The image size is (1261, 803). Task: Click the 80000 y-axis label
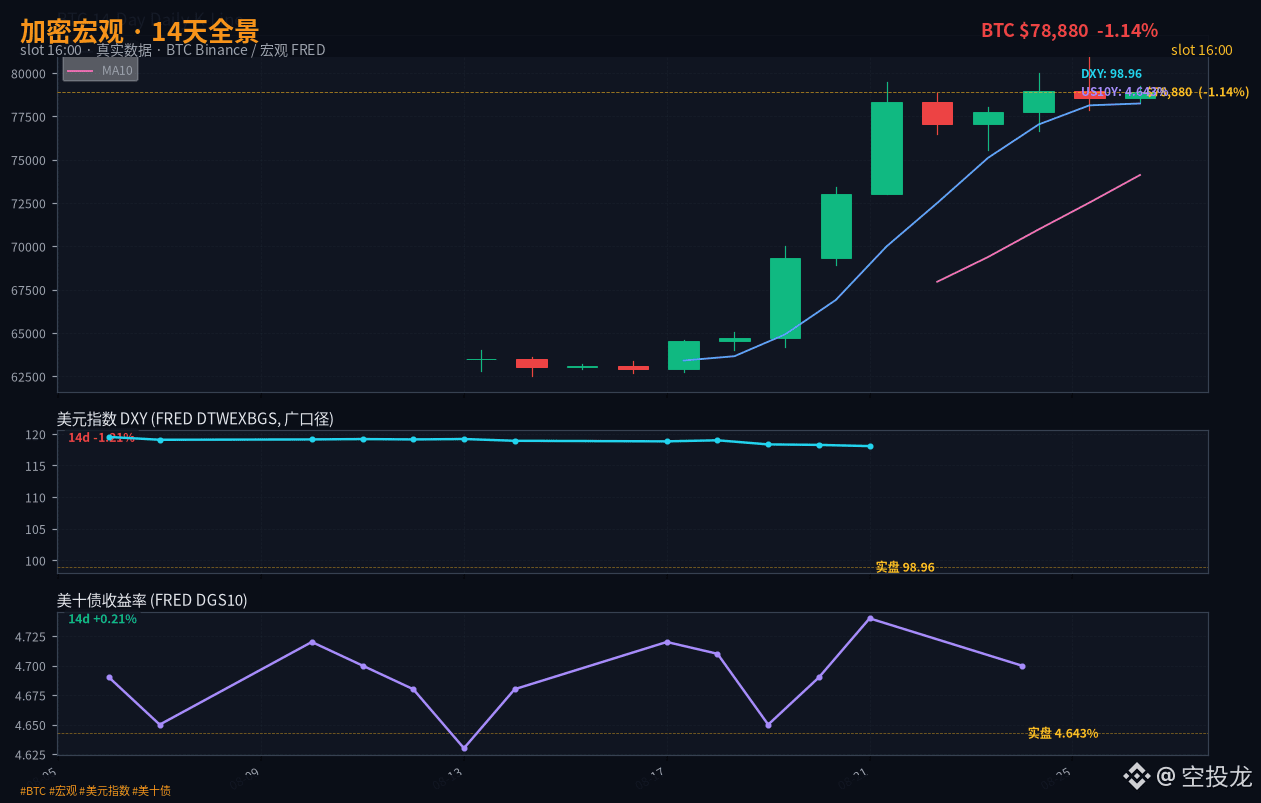pyautogui.click(x=28, y=74)
